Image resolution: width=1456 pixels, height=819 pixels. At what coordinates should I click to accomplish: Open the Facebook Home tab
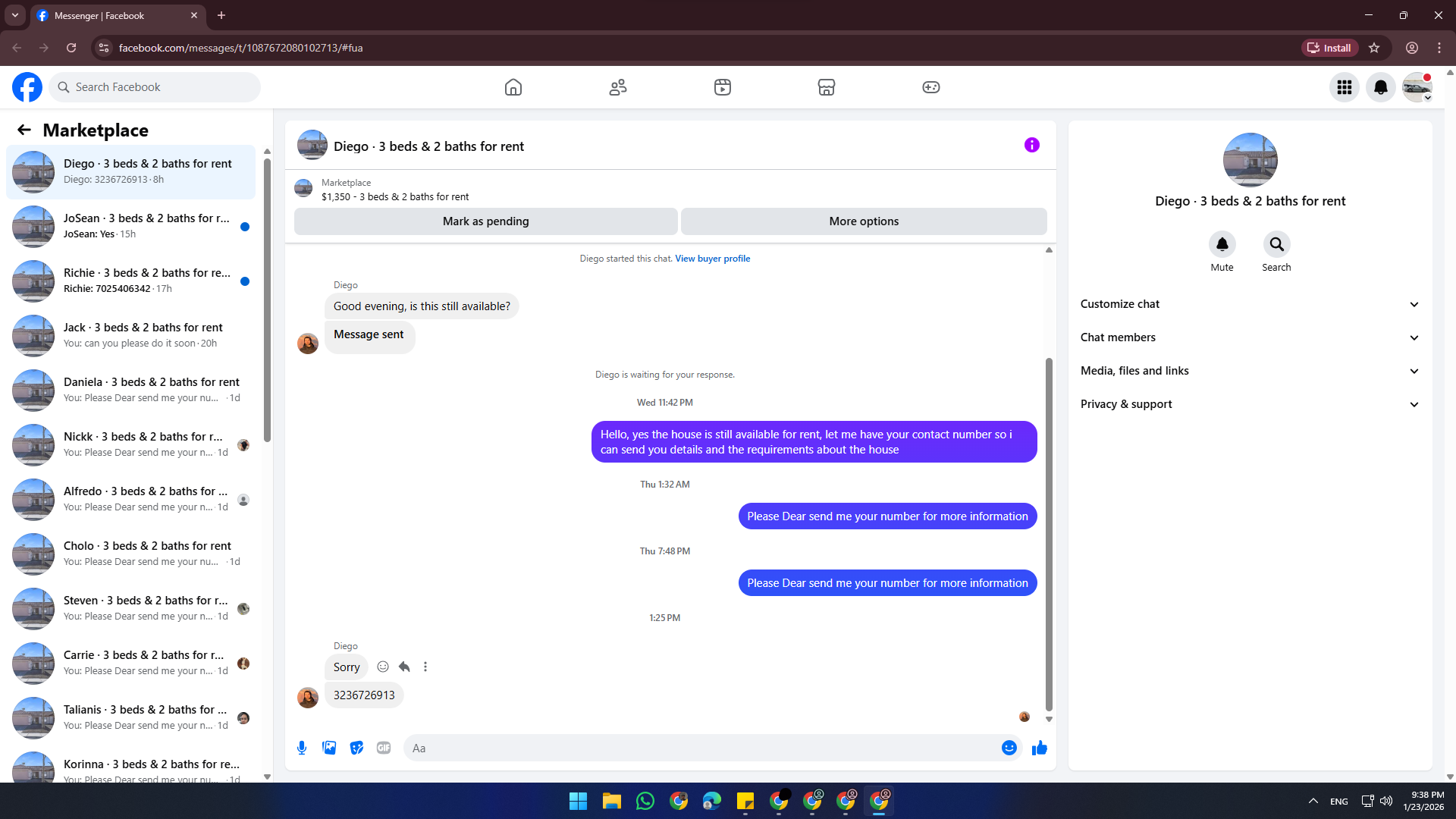pos(513,87)
